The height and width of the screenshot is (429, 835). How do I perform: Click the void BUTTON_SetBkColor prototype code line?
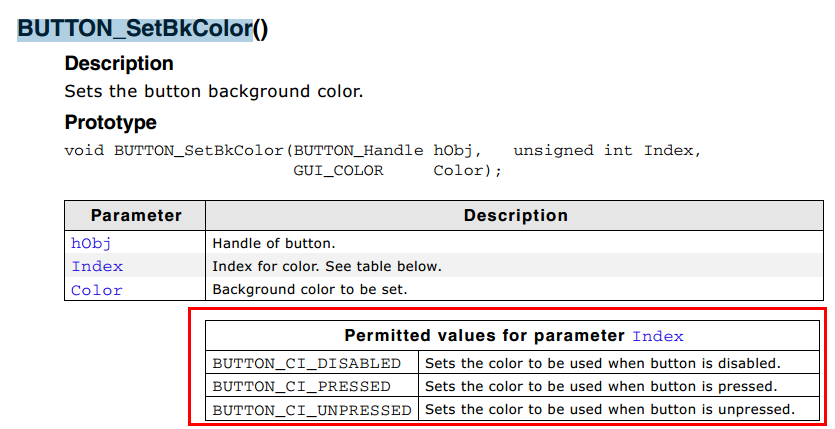[x=383, y=151]
